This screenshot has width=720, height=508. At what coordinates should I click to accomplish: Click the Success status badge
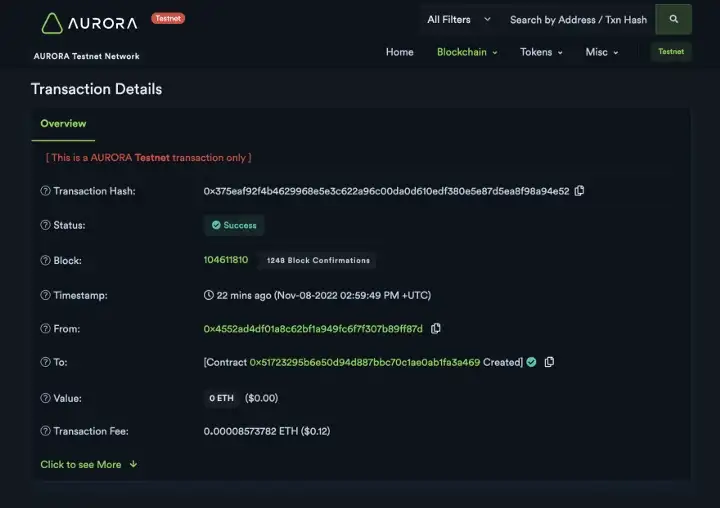[234, 225]
